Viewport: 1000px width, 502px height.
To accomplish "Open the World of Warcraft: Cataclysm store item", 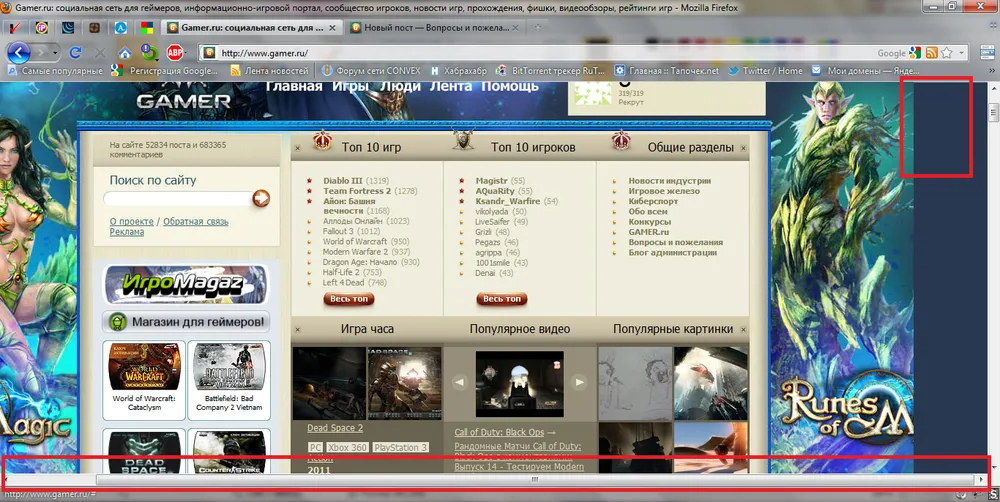I will [144, 381].
